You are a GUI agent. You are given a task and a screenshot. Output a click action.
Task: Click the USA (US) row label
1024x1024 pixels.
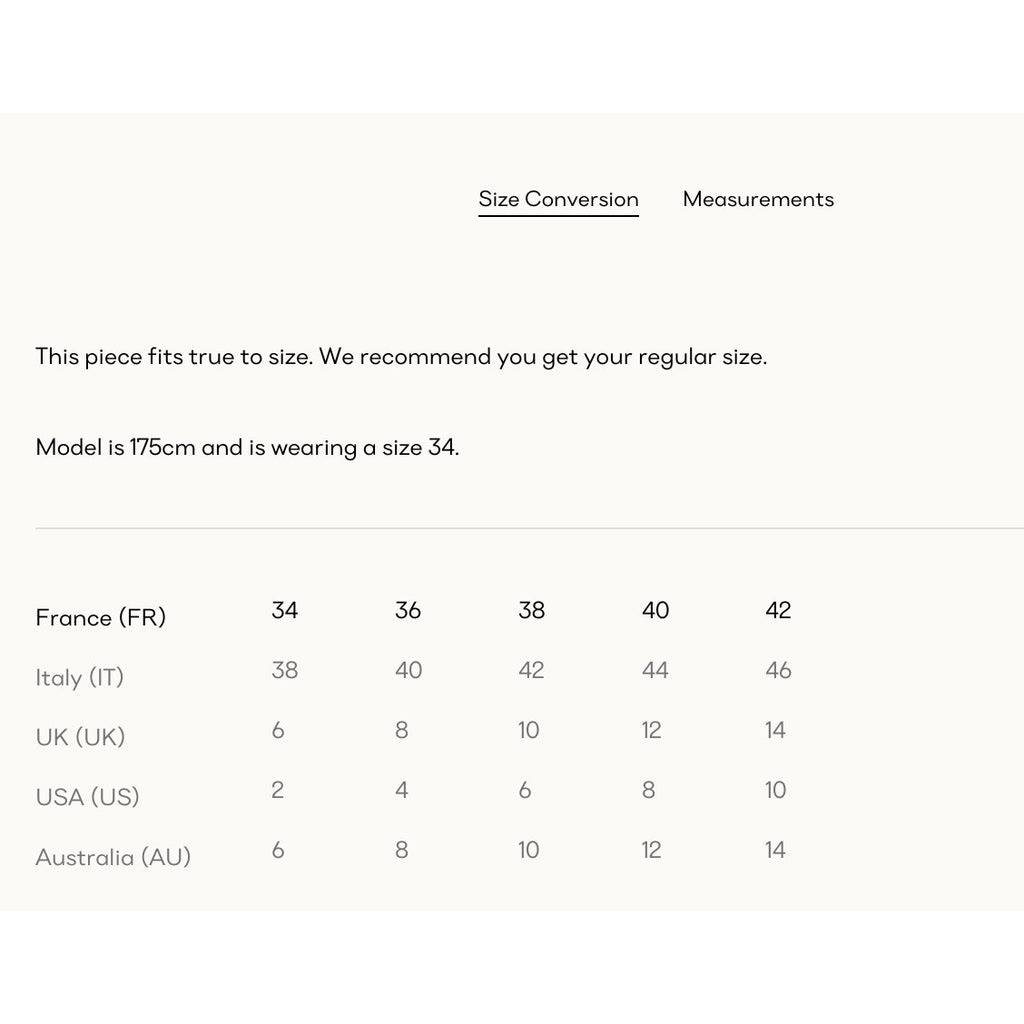[x=88, y=797]
